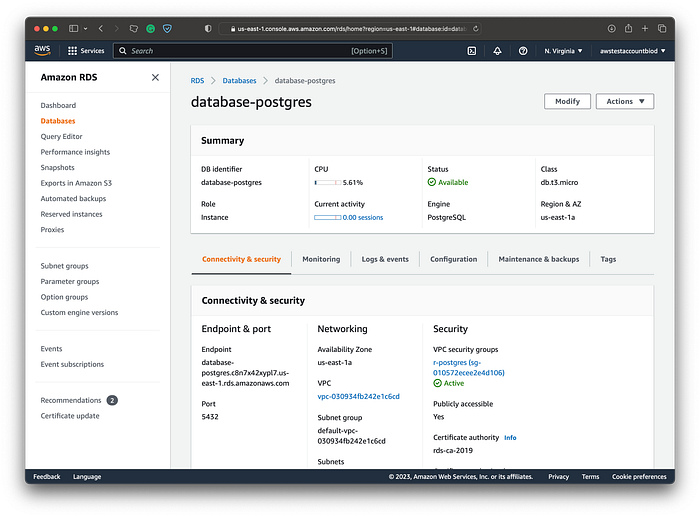This screenshot has height=517, width=700.
Task: Open Performance insights
Action: (75, 152)
